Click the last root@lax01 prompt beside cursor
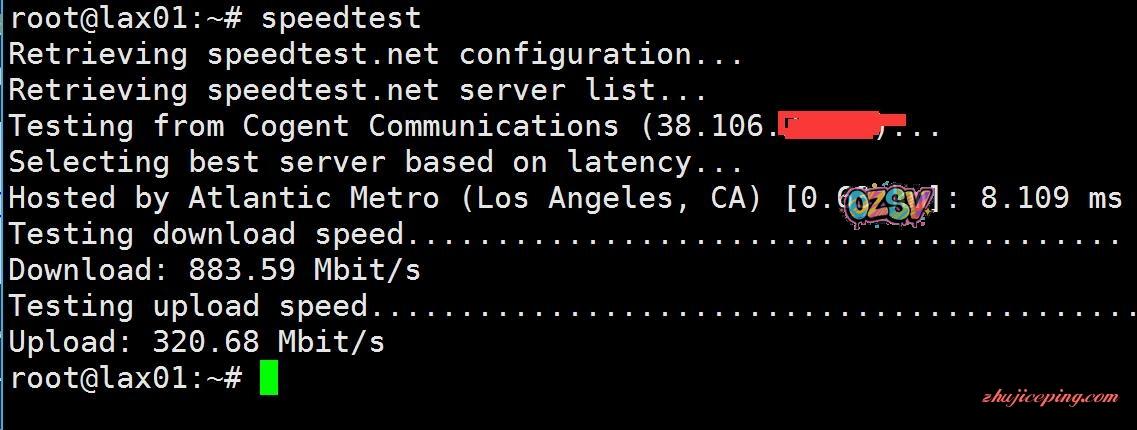This screenshot has height=430, width=1137. 124,378
